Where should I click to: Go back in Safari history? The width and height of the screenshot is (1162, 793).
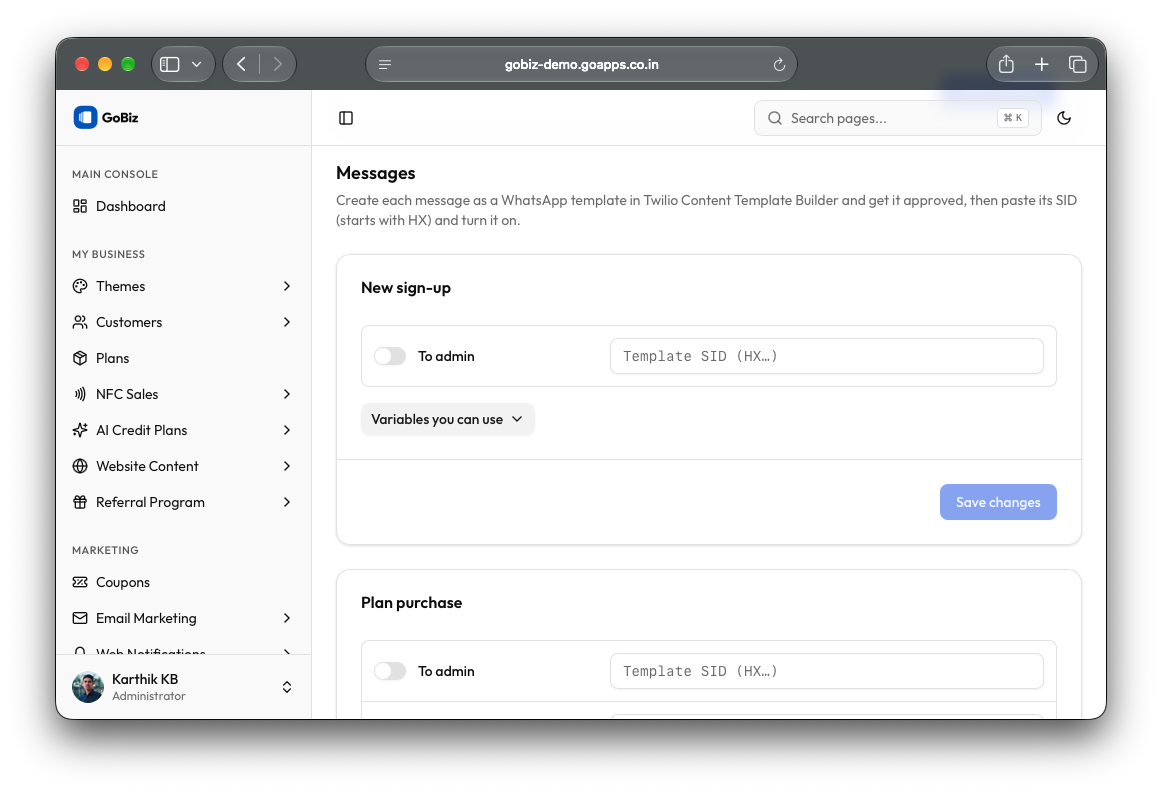tap(241, 64)
